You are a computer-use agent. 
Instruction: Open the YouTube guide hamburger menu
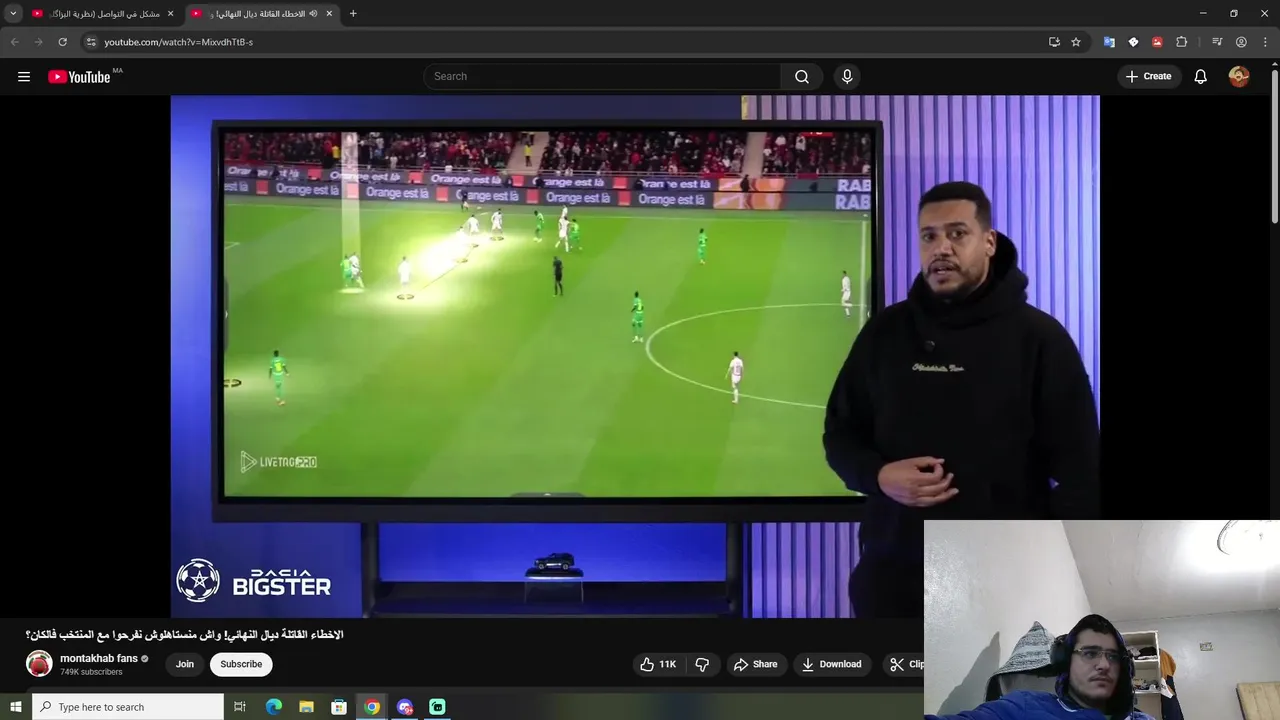coord(24,77)
